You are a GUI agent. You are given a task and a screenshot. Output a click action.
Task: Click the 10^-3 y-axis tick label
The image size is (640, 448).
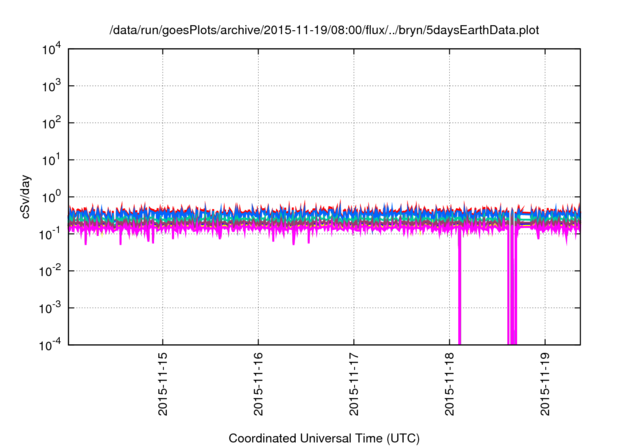point(50,308)
